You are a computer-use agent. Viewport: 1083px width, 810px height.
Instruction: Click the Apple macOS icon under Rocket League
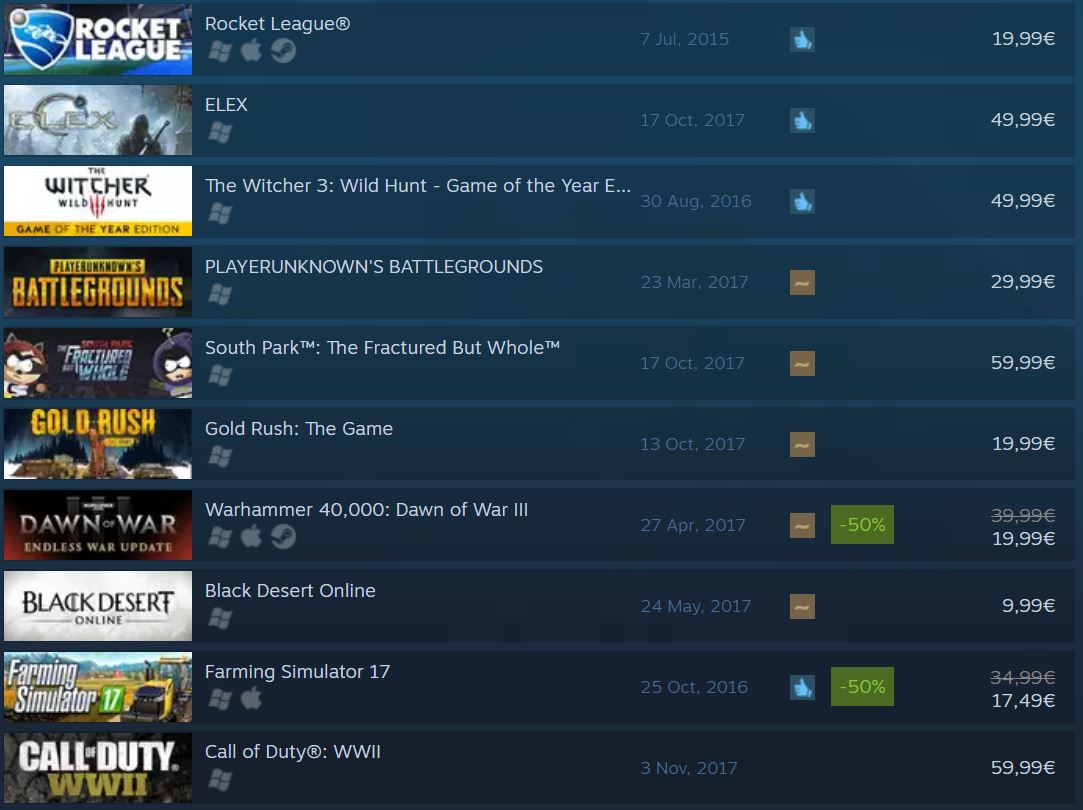pos(251,50)
